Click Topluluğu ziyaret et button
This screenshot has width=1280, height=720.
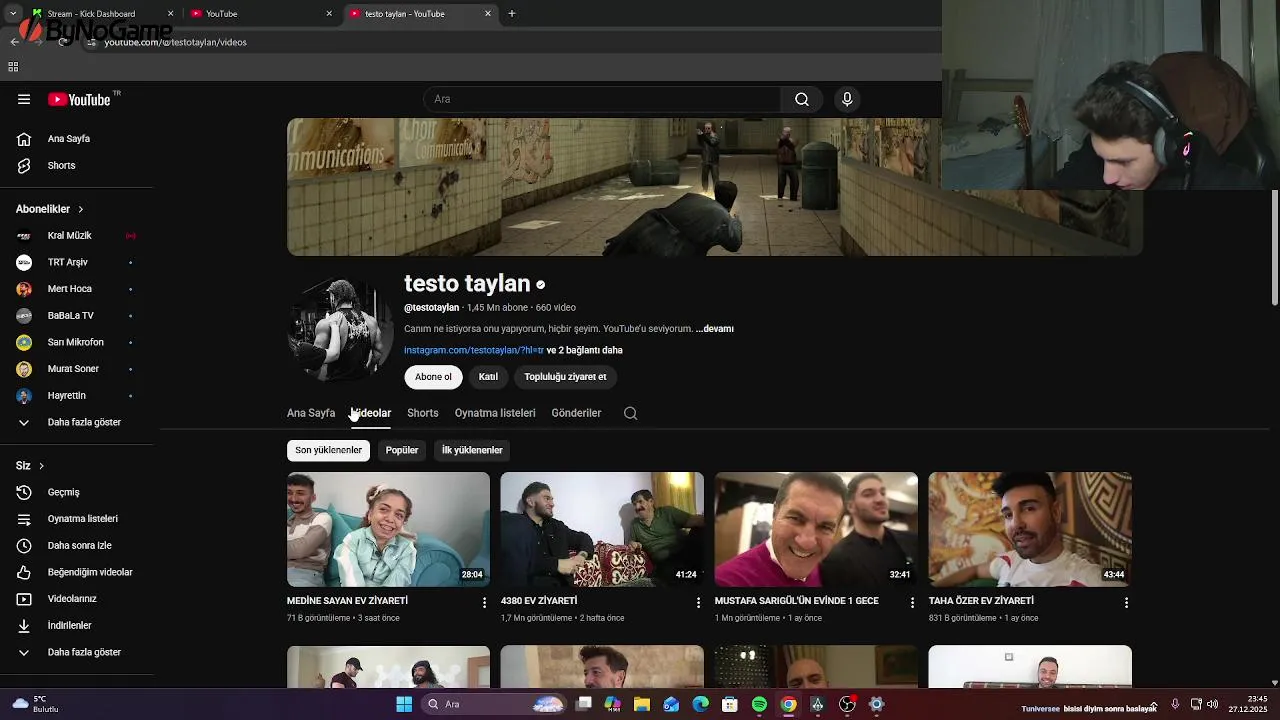point(565,377)
